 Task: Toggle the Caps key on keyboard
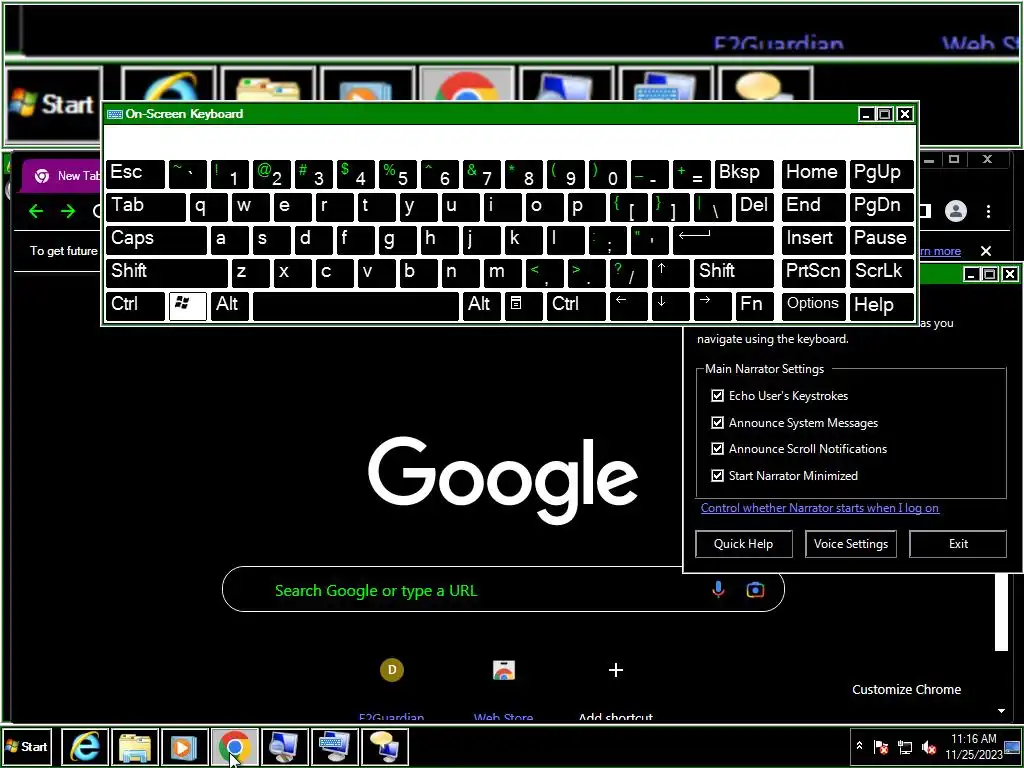point(156,240)
